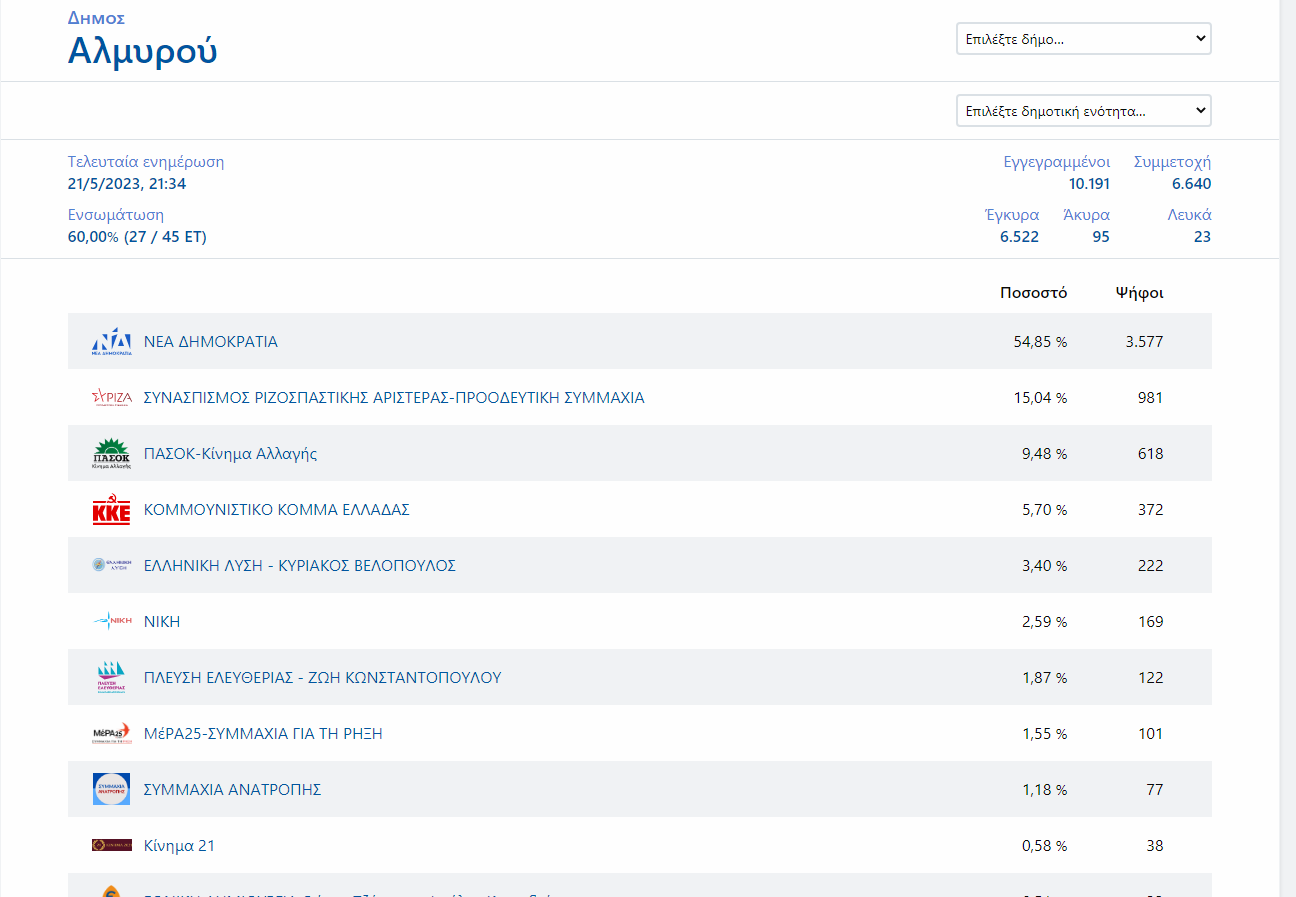The width and height of the screenshot is (1296, 897).
Task: Open the 'Επιλέξτε δήμο...' dropdown
Action: pos(1083,39)
